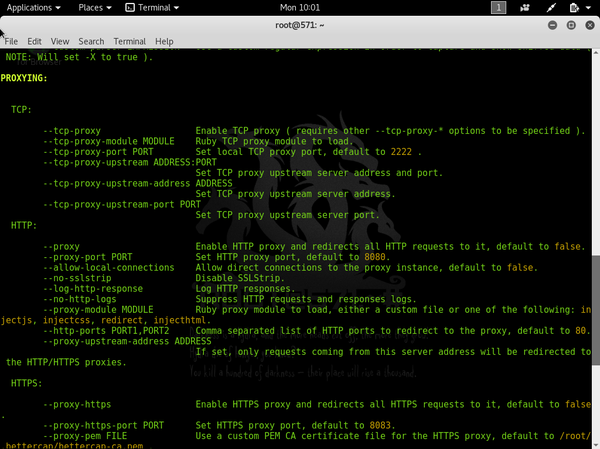600x449 pixels.
Task: Open the Terminal menu in menu bar
Action: tap(129, 41)
